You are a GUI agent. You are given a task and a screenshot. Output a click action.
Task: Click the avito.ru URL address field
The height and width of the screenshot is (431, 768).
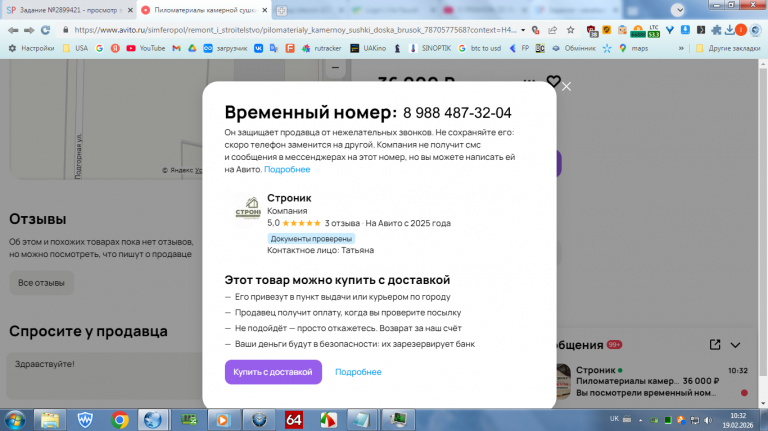point(295,30)
